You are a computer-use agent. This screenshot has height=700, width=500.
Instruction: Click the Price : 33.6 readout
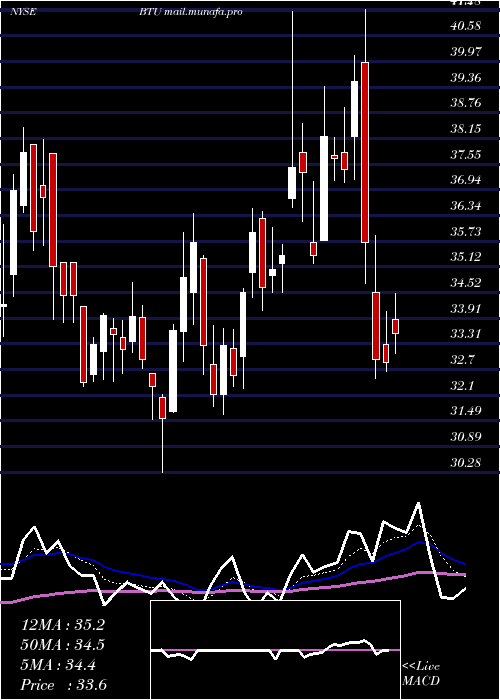coord(64,685)
